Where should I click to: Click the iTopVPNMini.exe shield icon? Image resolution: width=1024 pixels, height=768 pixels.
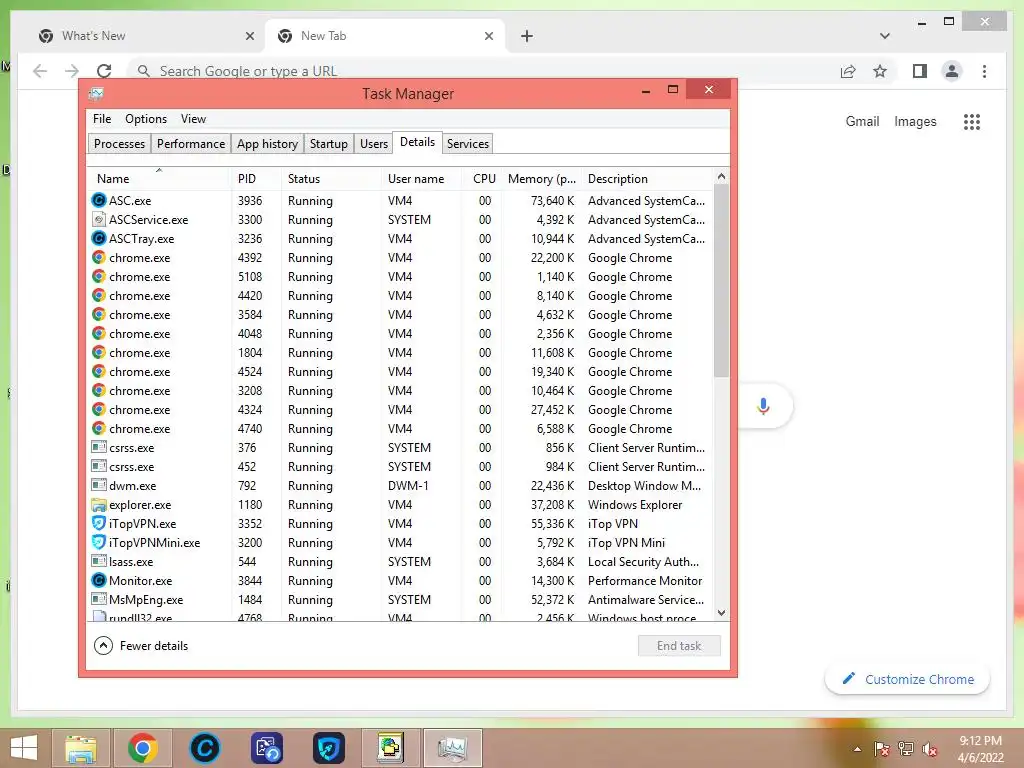click(x=99, y=543)
